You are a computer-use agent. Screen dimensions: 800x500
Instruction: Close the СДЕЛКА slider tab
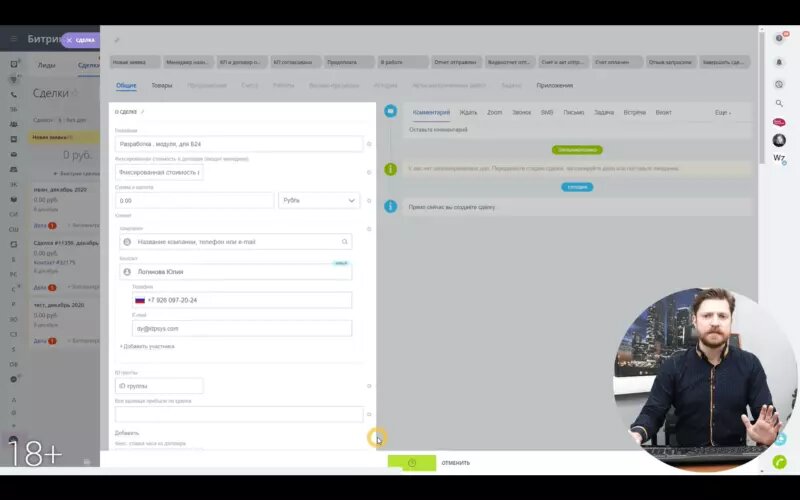point(69,40)
